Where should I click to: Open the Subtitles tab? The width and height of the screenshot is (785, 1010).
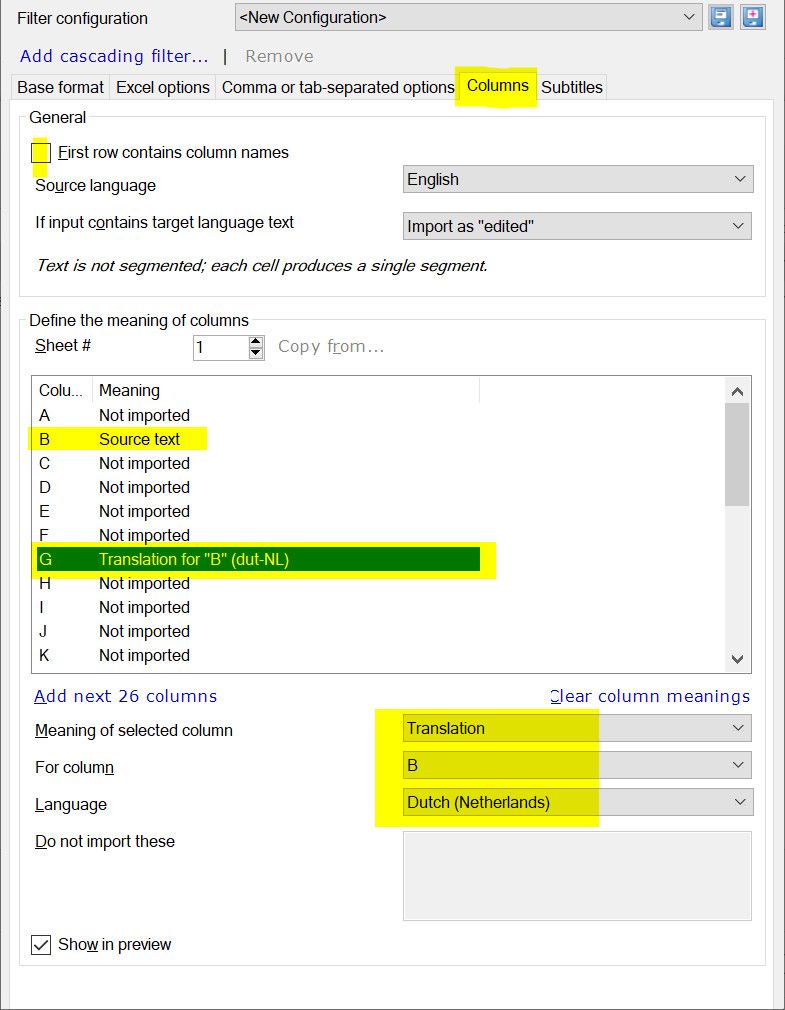coord(571,88)
